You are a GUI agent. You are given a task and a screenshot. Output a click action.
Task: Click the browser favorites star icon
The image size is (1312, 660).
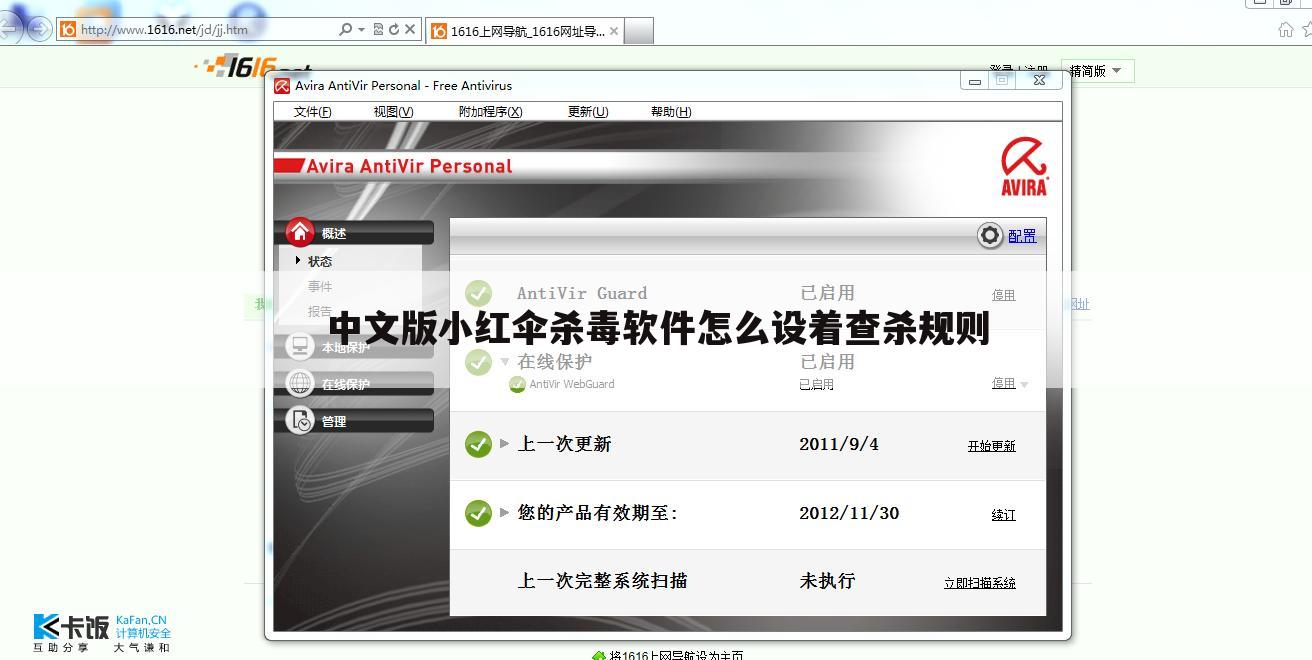pyautogui.click(x=1306, y=29)
